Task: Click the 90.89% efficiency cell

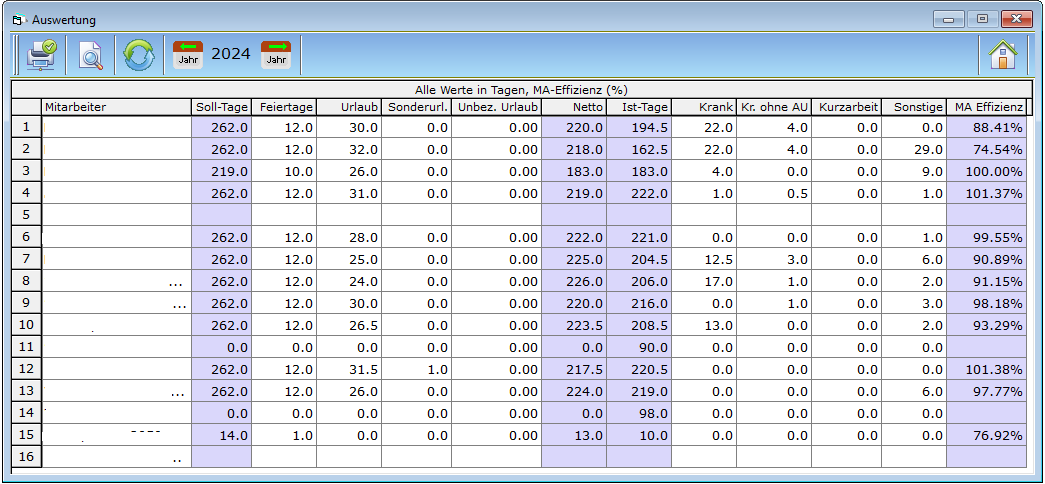Action: pos(986,259)
